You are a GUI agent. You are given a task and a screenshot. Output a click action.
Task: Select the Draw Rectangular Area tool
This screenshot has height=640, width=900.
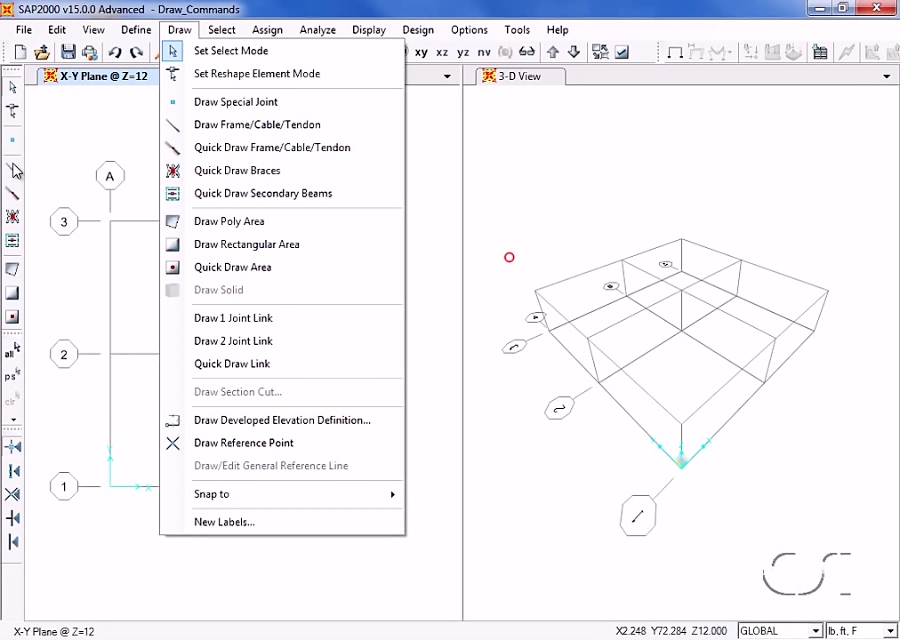[246, 244]
